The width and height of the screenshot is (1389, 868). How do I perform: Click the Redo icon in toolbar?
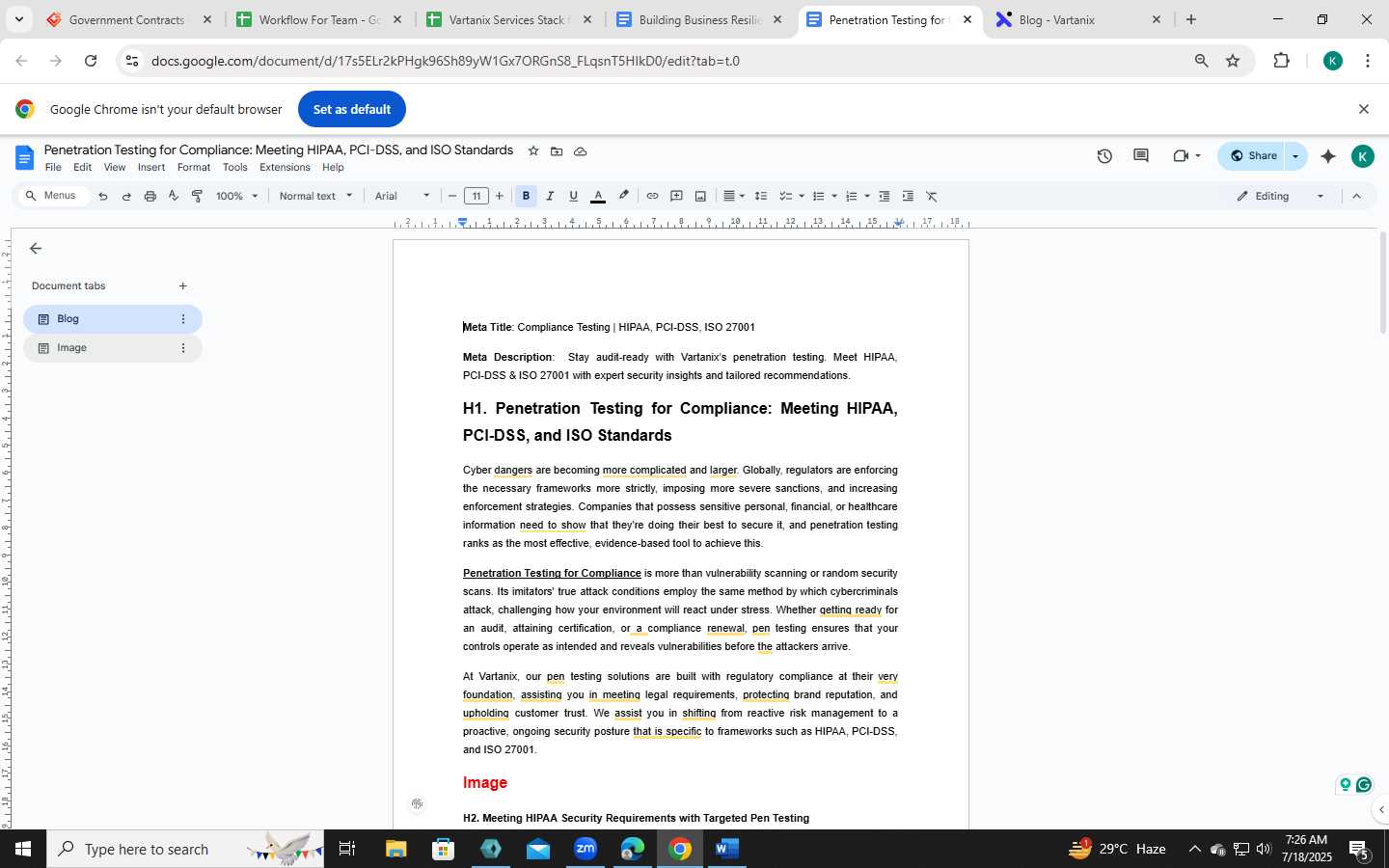point(126,196)
